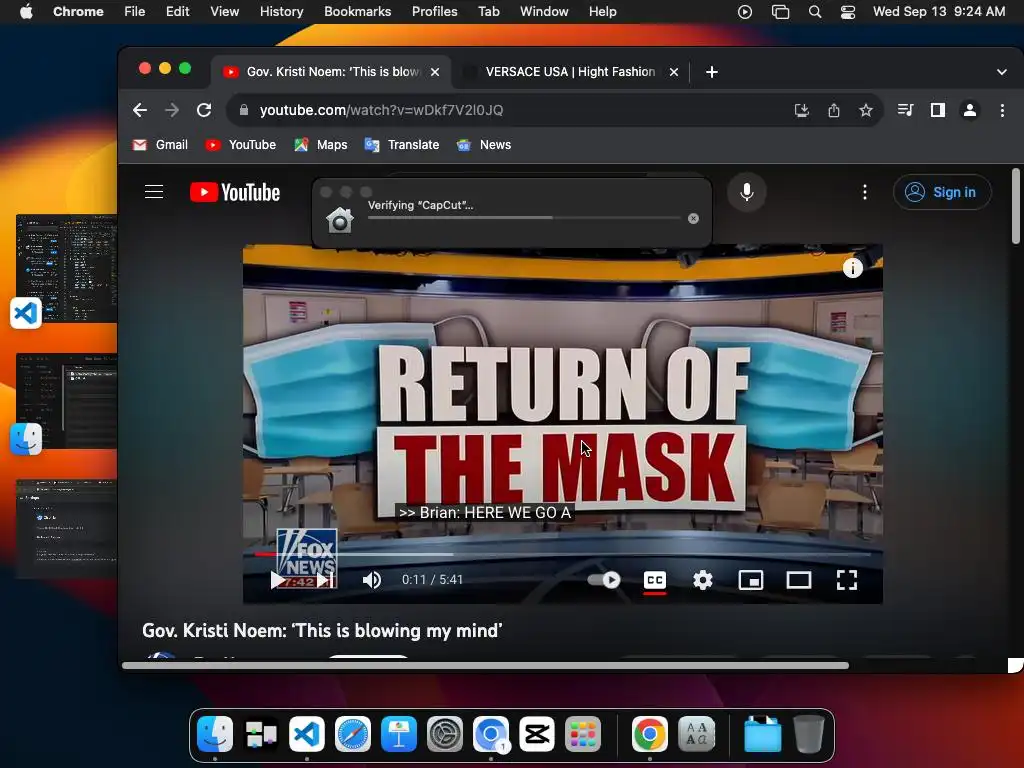Open video player settings gear

point(703,580)
